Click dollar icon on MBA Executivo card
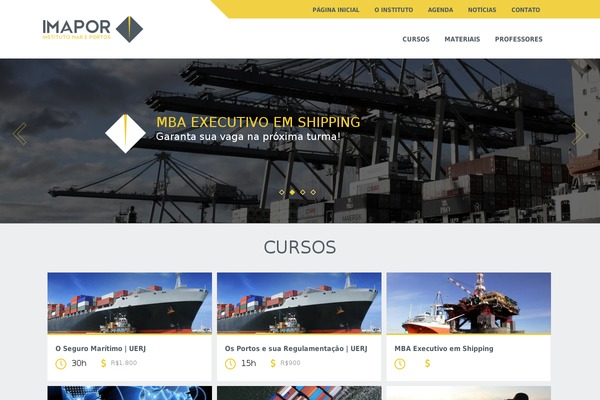The width and height of the screenshot is (600, 400). click(427, 363)
